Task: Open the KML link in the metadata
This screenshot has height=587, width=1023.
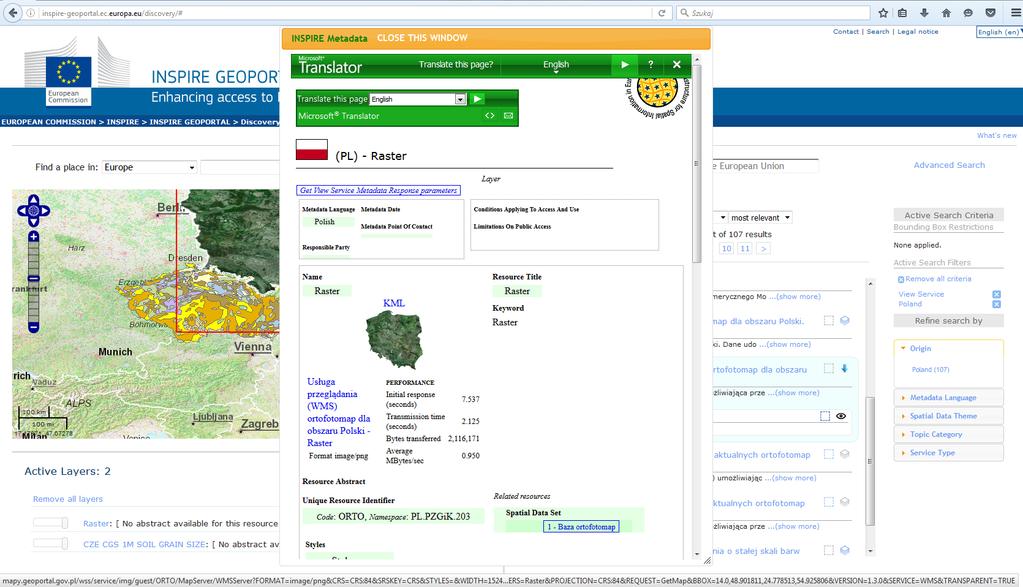Action: (393, 303)
